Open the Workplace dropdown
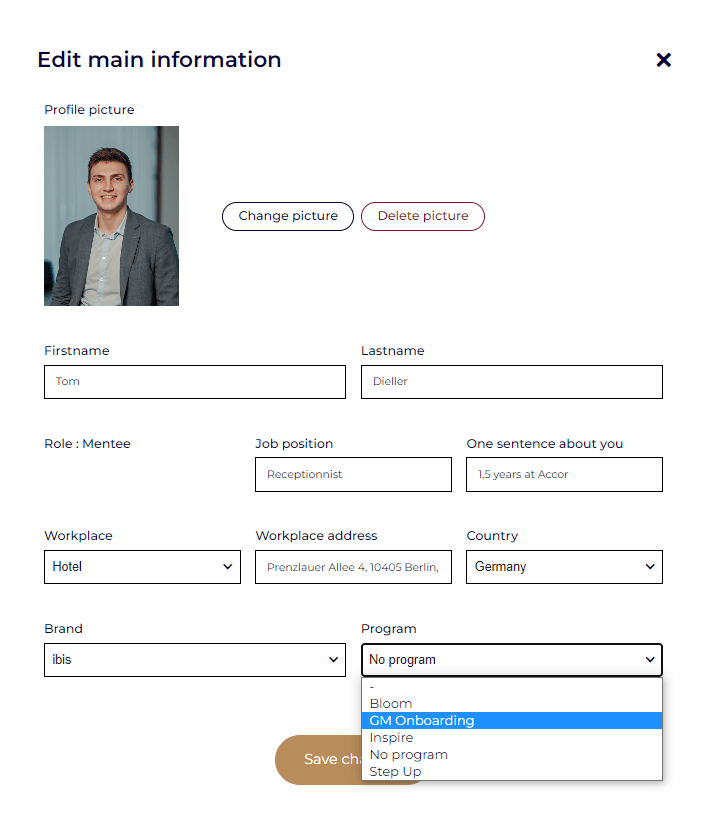705x822 pixels. point(142,567)
